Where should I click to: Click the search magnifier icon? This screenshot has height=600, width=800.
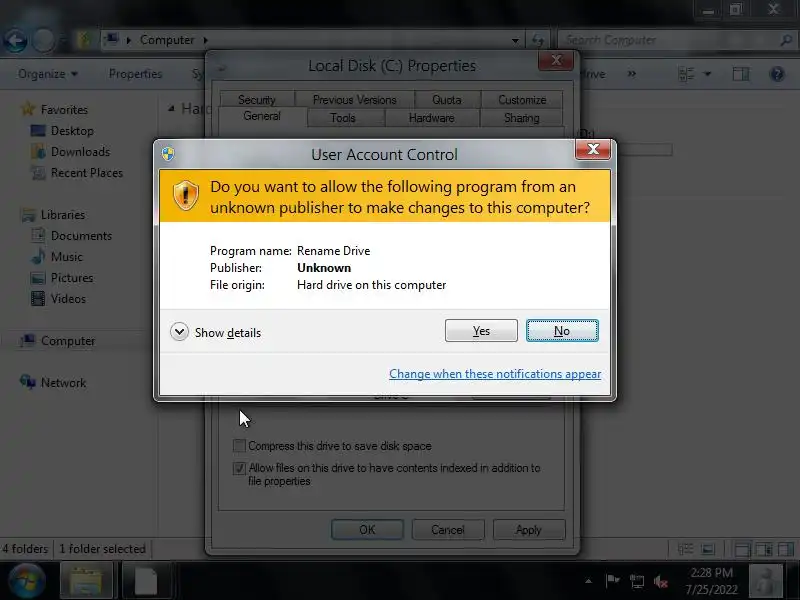(x=786, y=40)
